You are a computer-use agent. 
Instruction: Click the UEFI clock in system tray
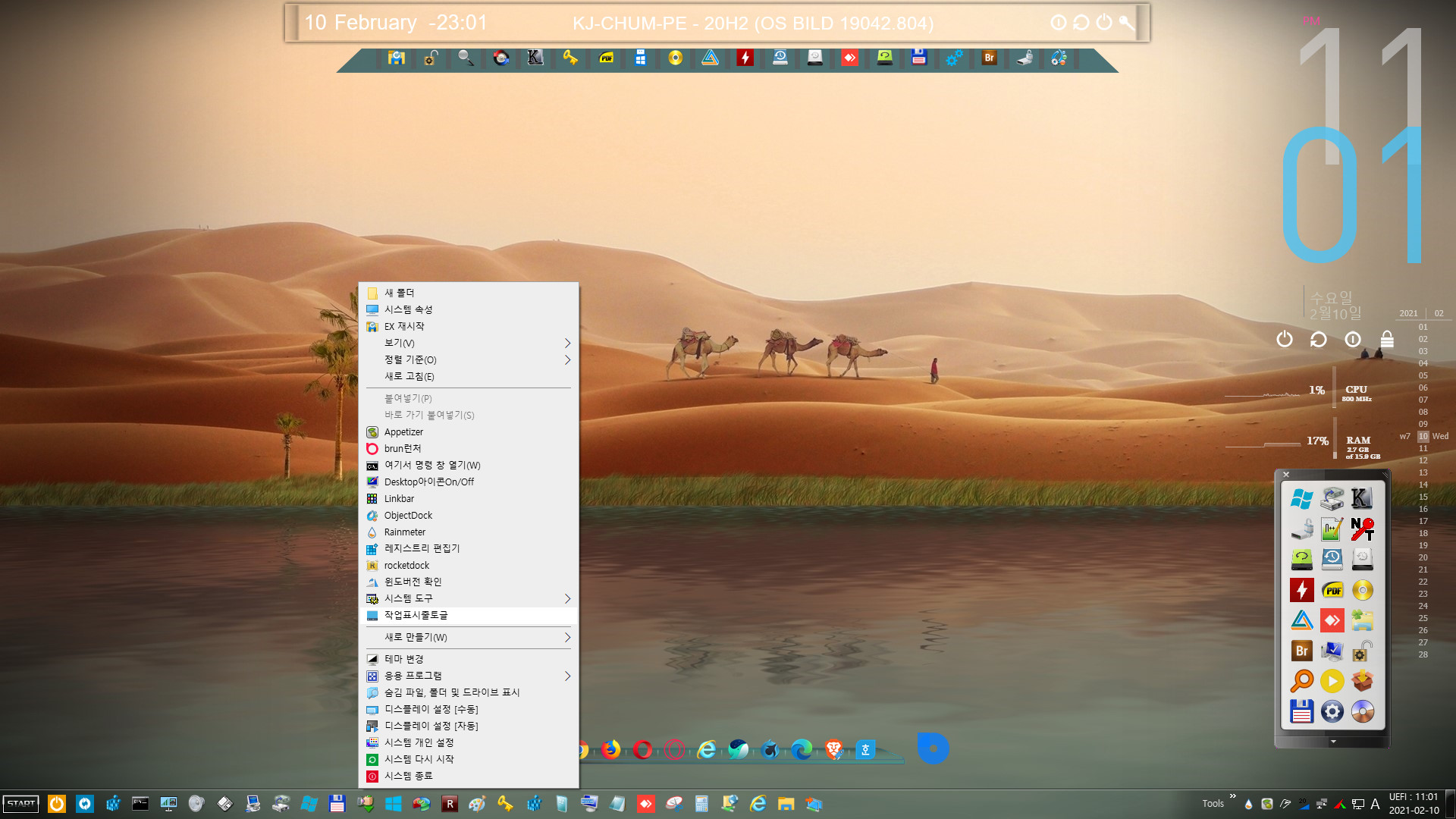tap(1414, 804)
